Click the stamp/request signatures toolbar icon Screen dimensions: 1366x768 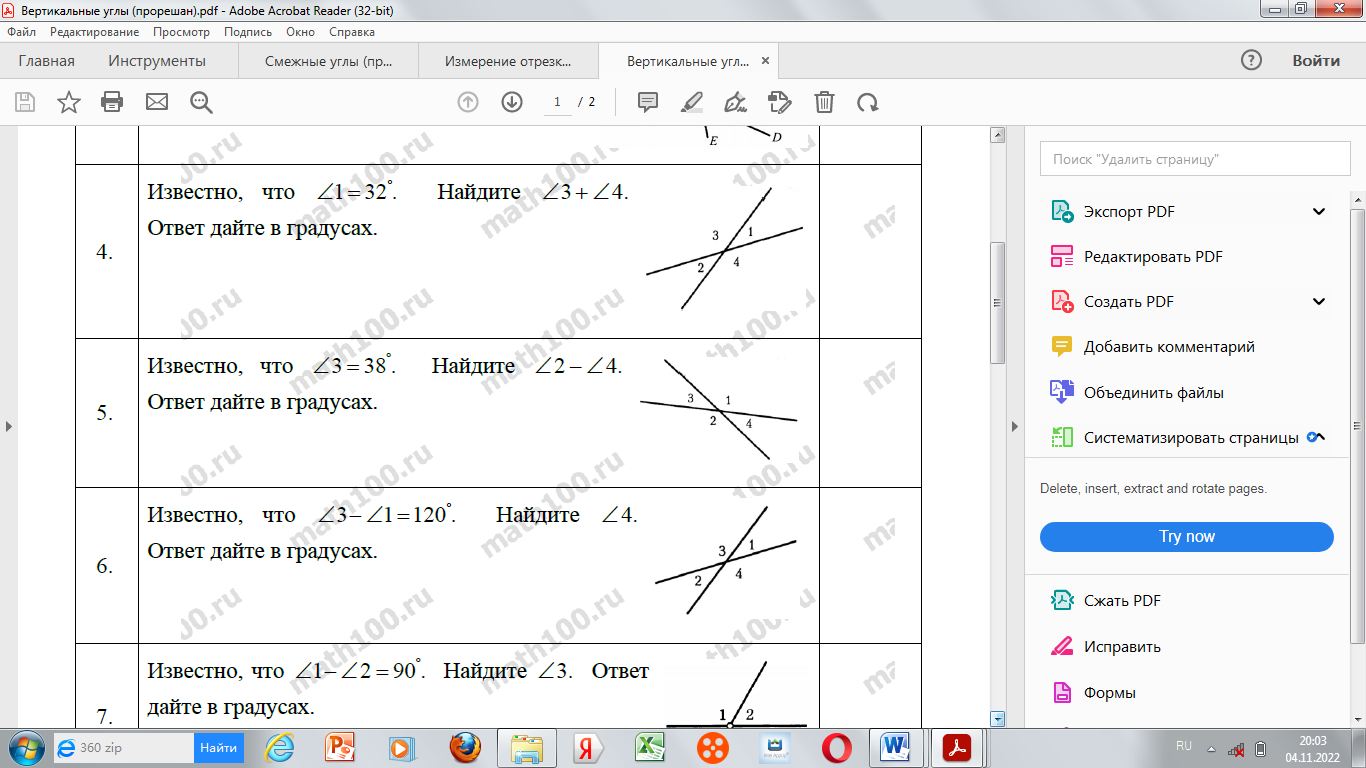[x=779, y=102]
